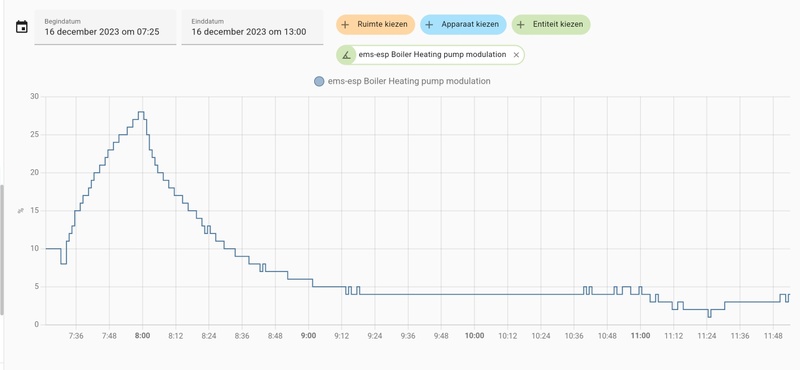Toggle the legend color dot for pump modulation
The width and height of the screenshot is (800, 370).
[319, 81]
